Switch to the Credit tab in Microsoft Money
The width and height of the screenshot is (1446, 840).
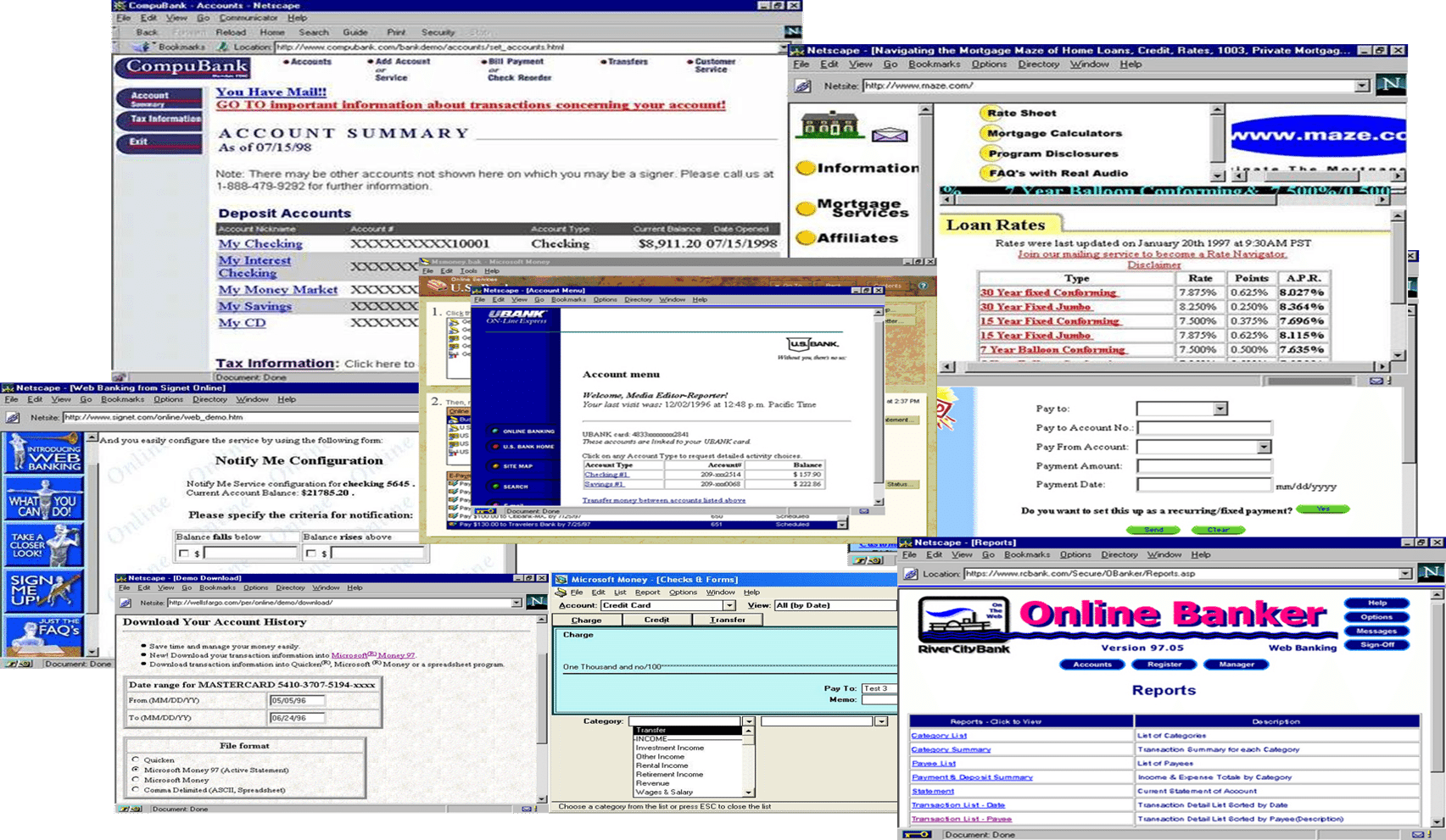point(657,620)
